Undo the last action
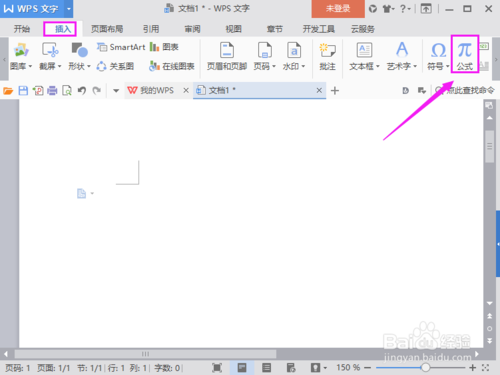Image resolution: width=500 pixels, height=375 pixels. coord(82,90)
